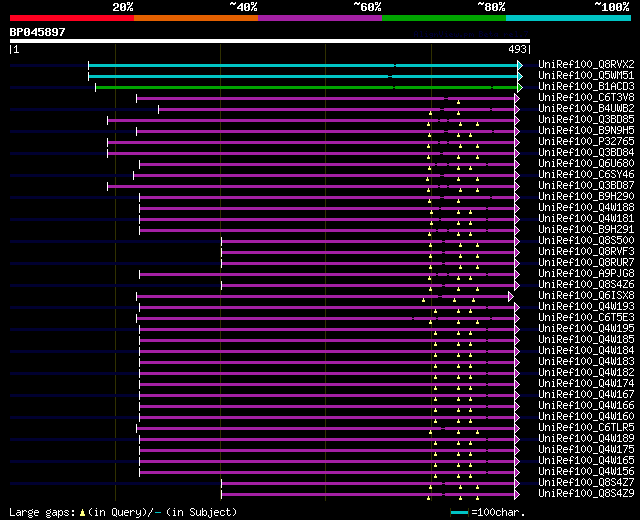The image size is (640, 520).
Task: Click the orange ~40% identity legend bar
Action: click(x=196, y=18)
